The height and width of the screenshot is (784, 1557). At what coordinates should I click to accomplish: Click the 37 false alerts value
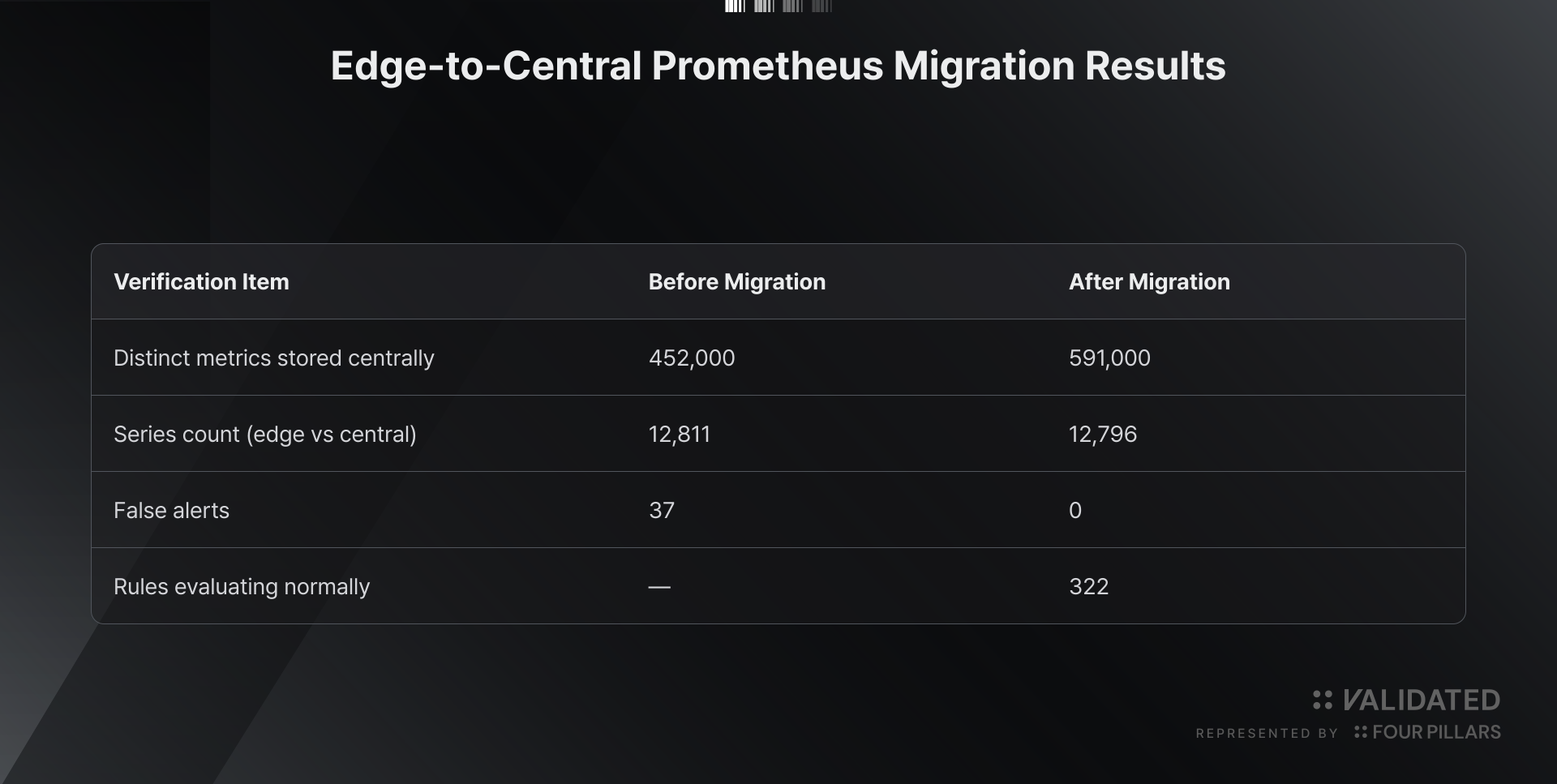pos(662,510)
